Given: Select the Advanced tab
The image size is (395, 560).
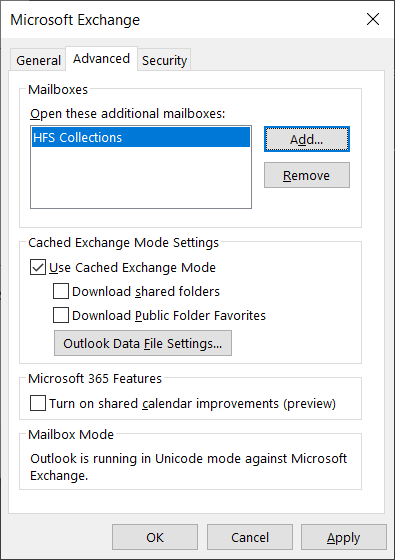Looking at the screenshot, I should tap(101, 59).
